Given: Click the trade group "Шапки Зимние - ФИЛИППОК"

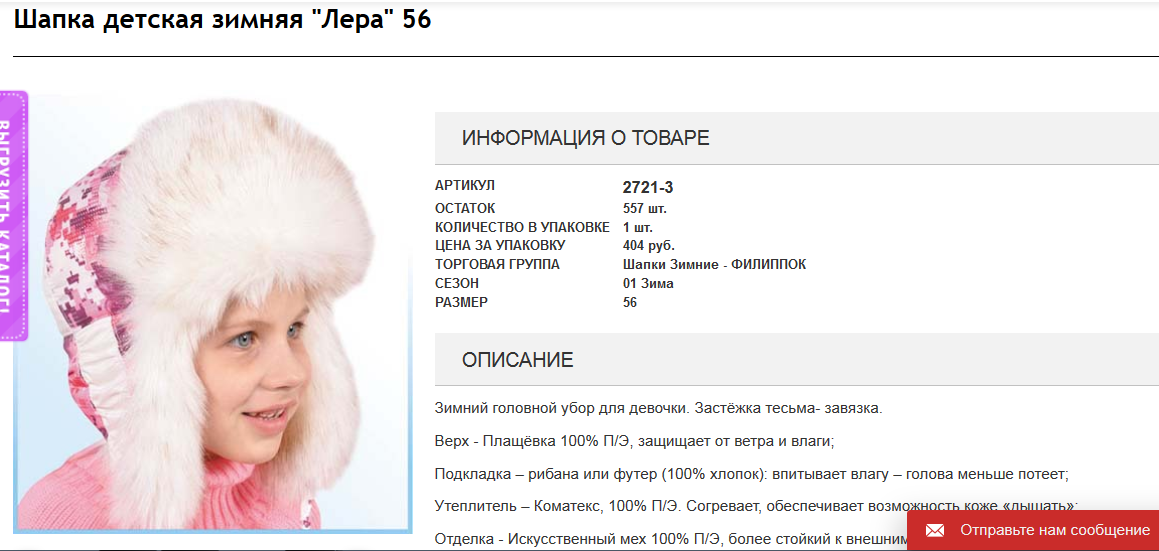Looking at the screenshot, I should (714, 264).
